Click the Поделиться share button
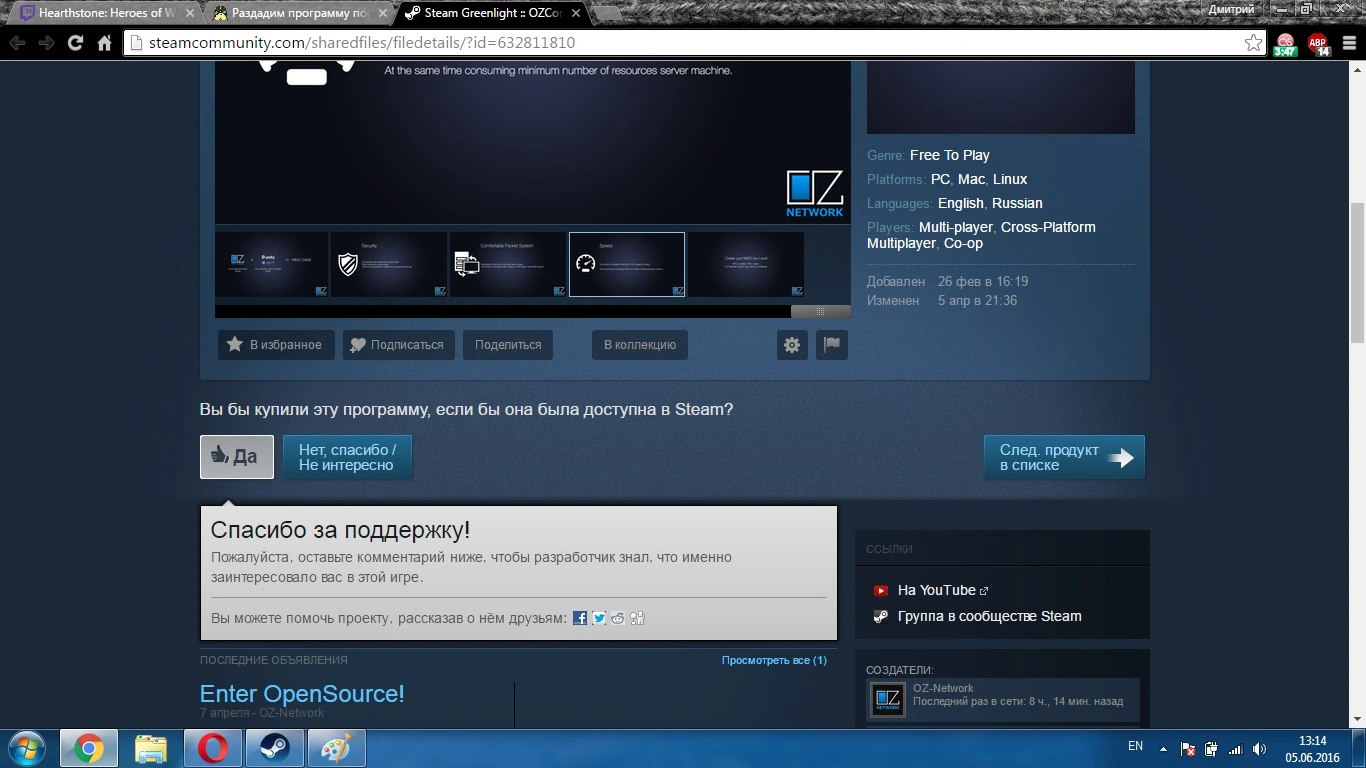1366x768 pixels. point(508,345)
